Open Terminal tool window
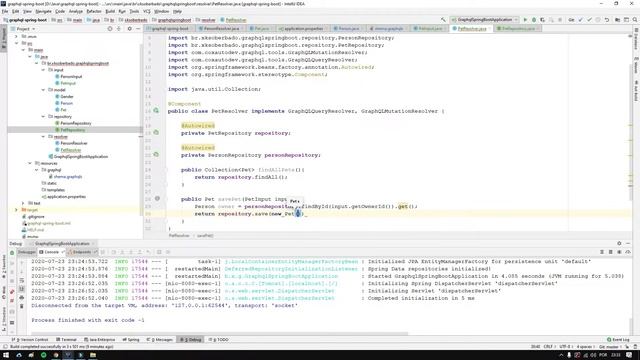The height and width of the screenshot is (360, 640). 66,340
